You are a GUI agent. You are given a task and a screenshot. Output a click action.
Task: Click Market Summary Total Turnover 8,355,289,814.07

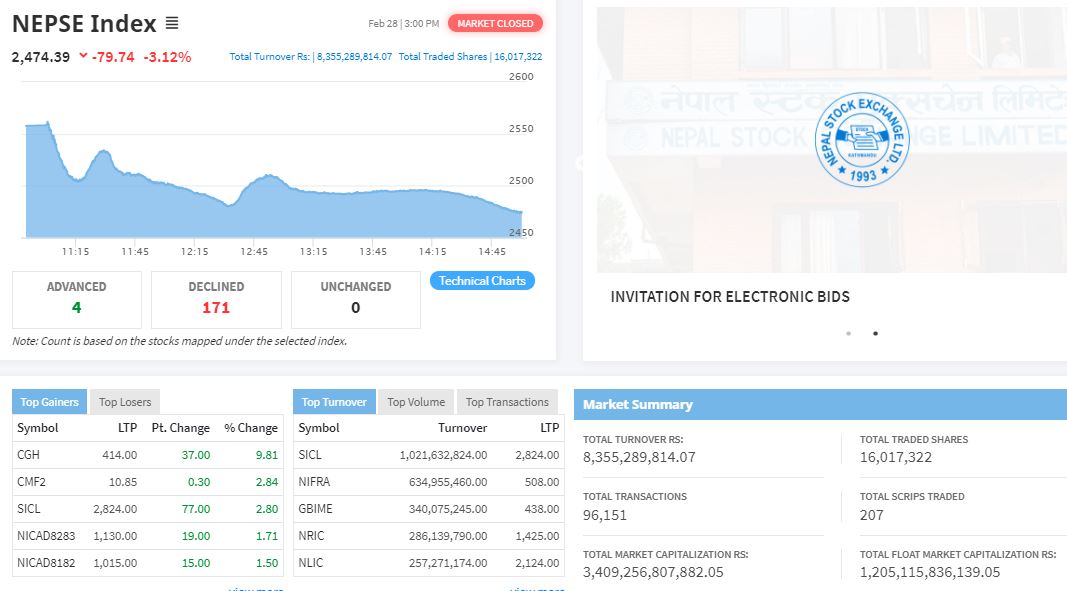[639, 458]
